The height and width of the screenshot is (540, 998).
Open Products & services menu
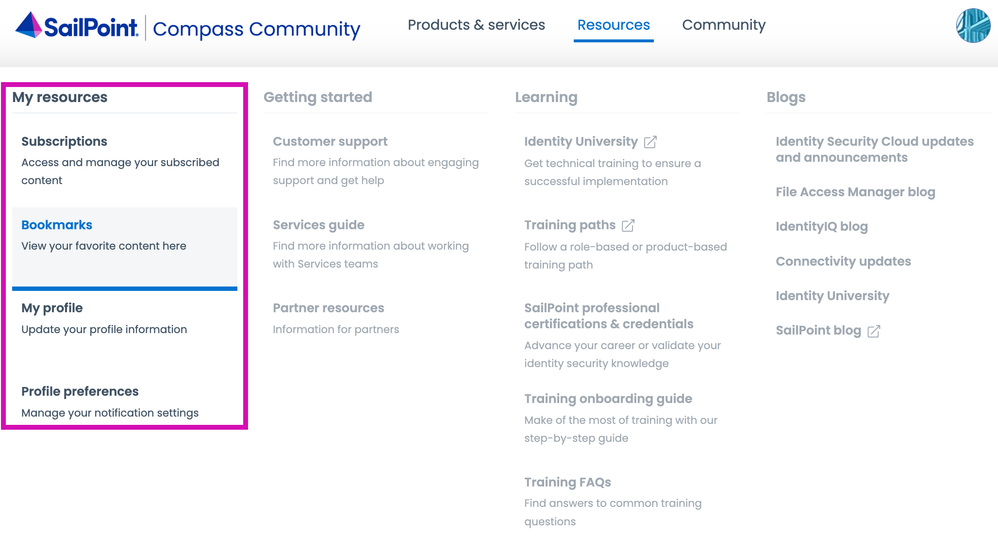tap(476, 25)
